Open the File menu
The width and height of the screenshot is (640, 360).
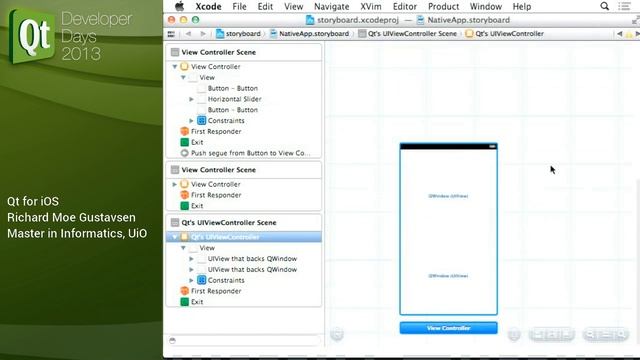[x=239, y=7]
